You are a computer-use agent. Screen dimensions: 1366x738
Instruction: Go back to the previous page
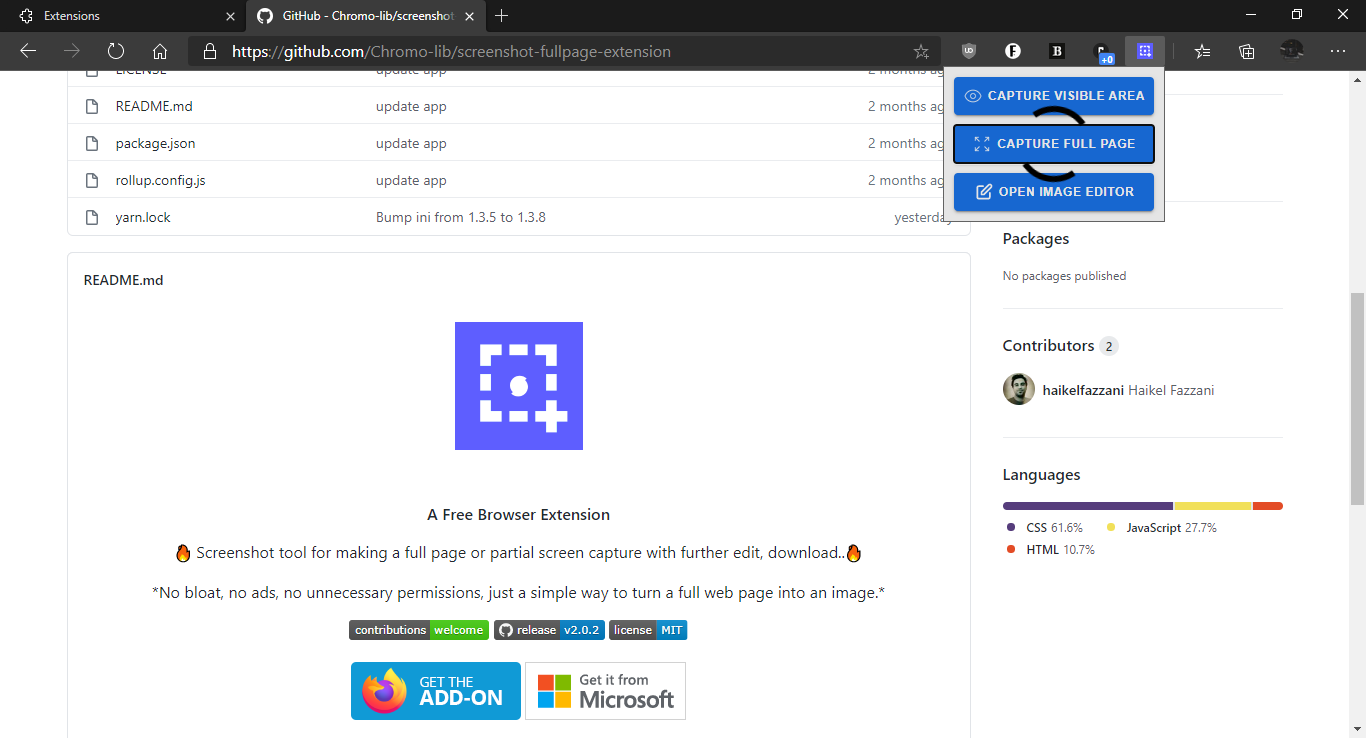28,51
